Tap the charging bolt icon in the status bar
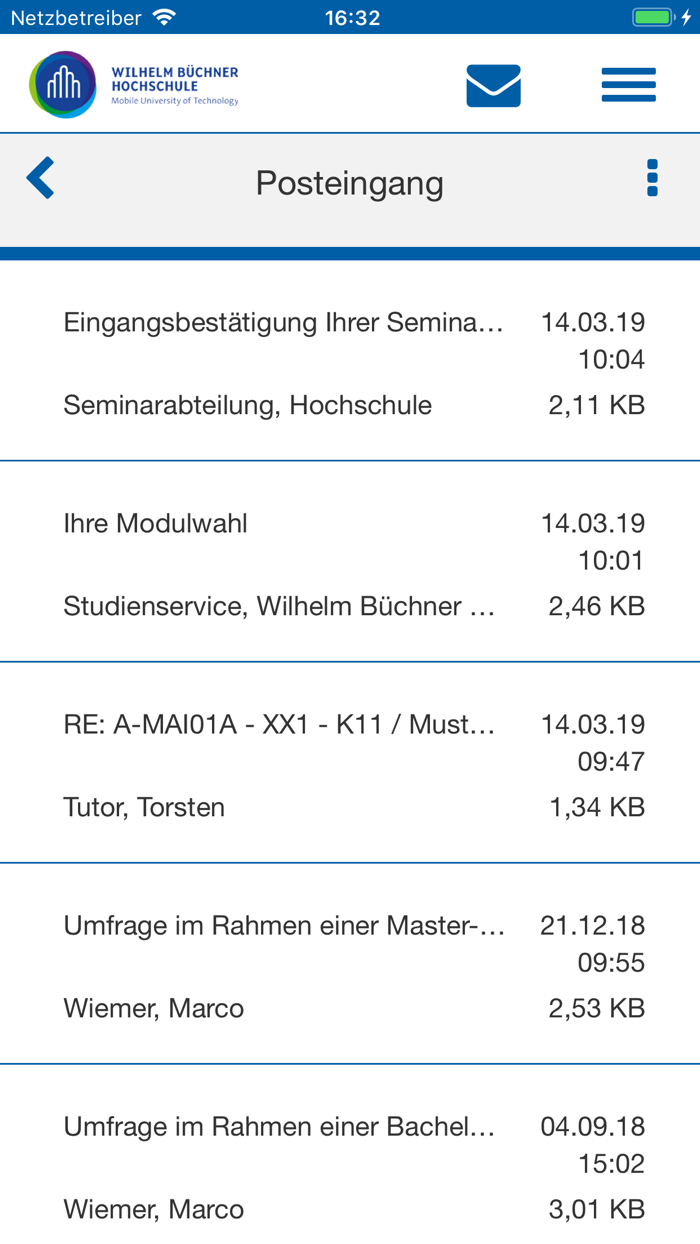The width and height of the screenshot is (700, 1244). point(688,15)
